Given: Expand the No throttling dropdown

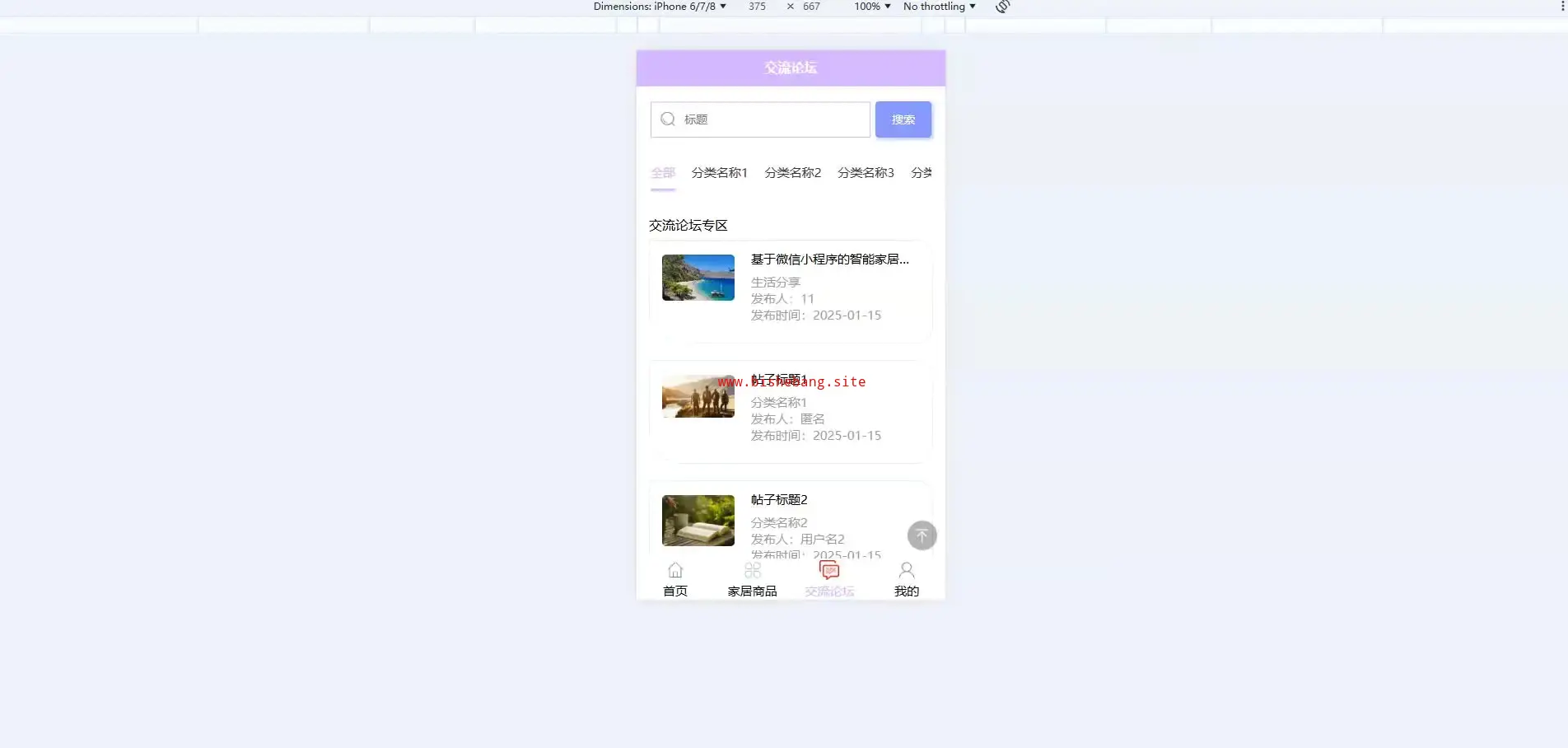Looking at the screenshot, I should pos(939,7).
